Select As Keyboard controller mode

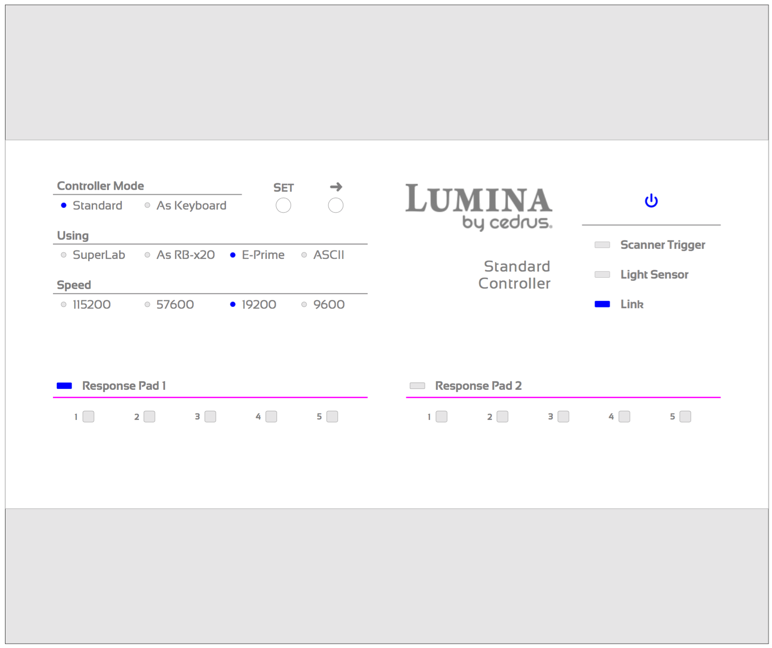tap(148, 206)
